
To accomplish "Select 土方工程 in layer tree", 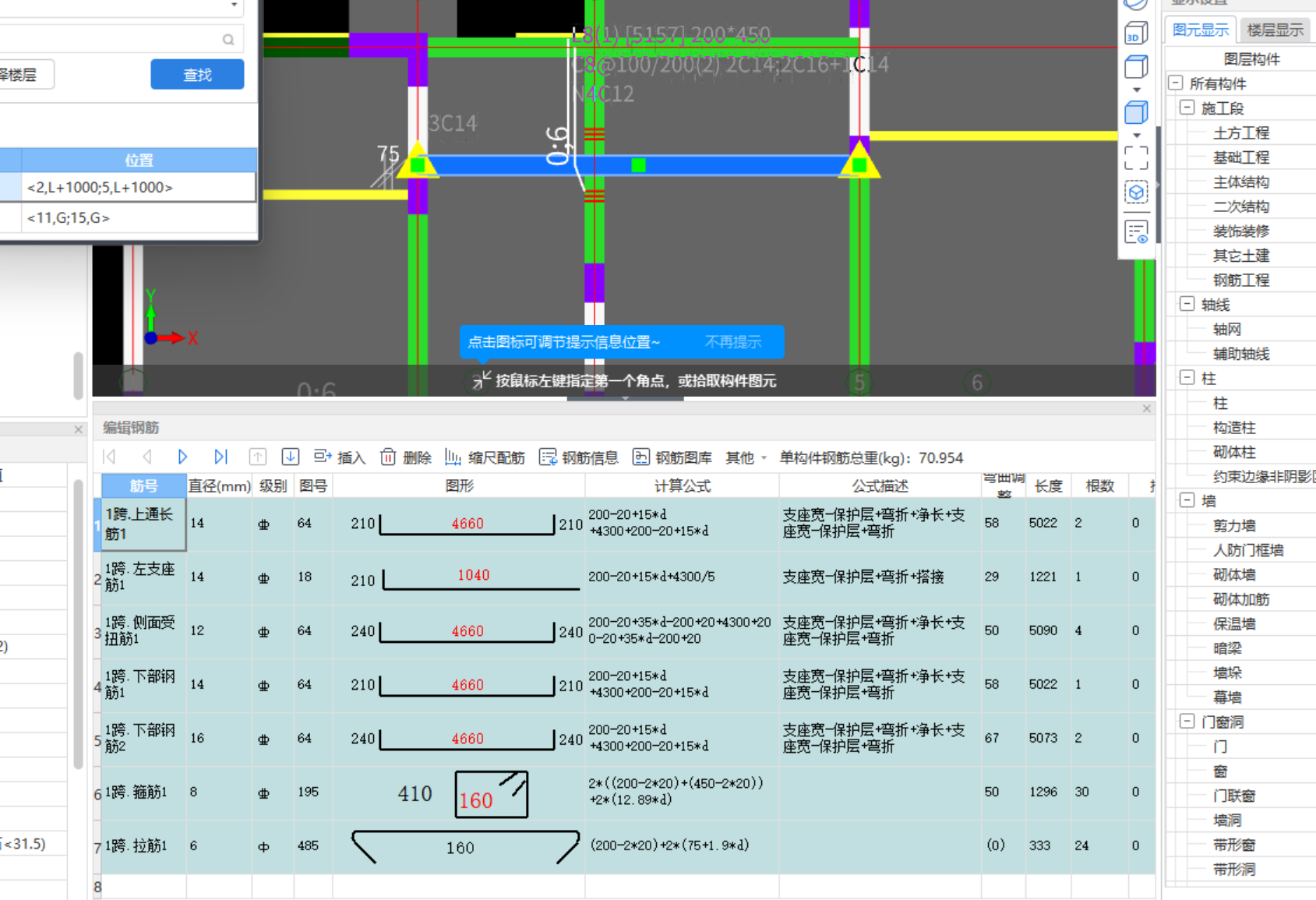I will (1241, 132).
